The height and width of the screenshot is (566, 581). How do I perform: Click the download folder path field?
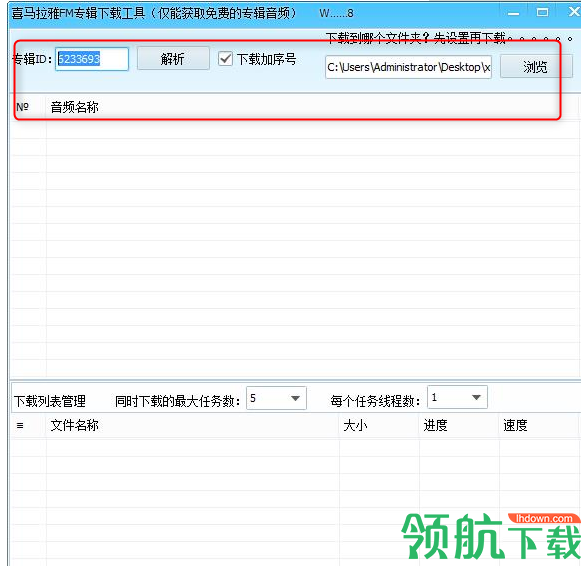[408, 67]
